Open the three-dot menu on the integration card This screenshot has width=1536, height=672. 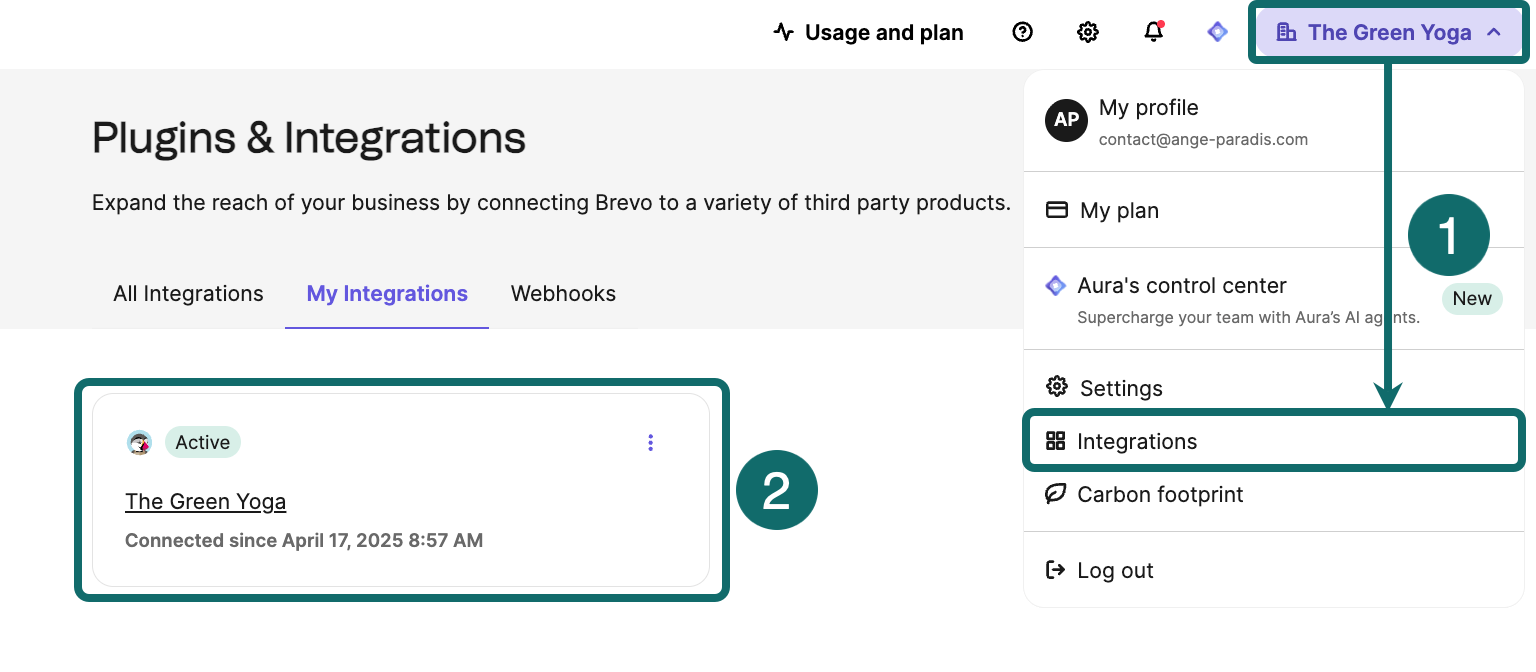651,442
